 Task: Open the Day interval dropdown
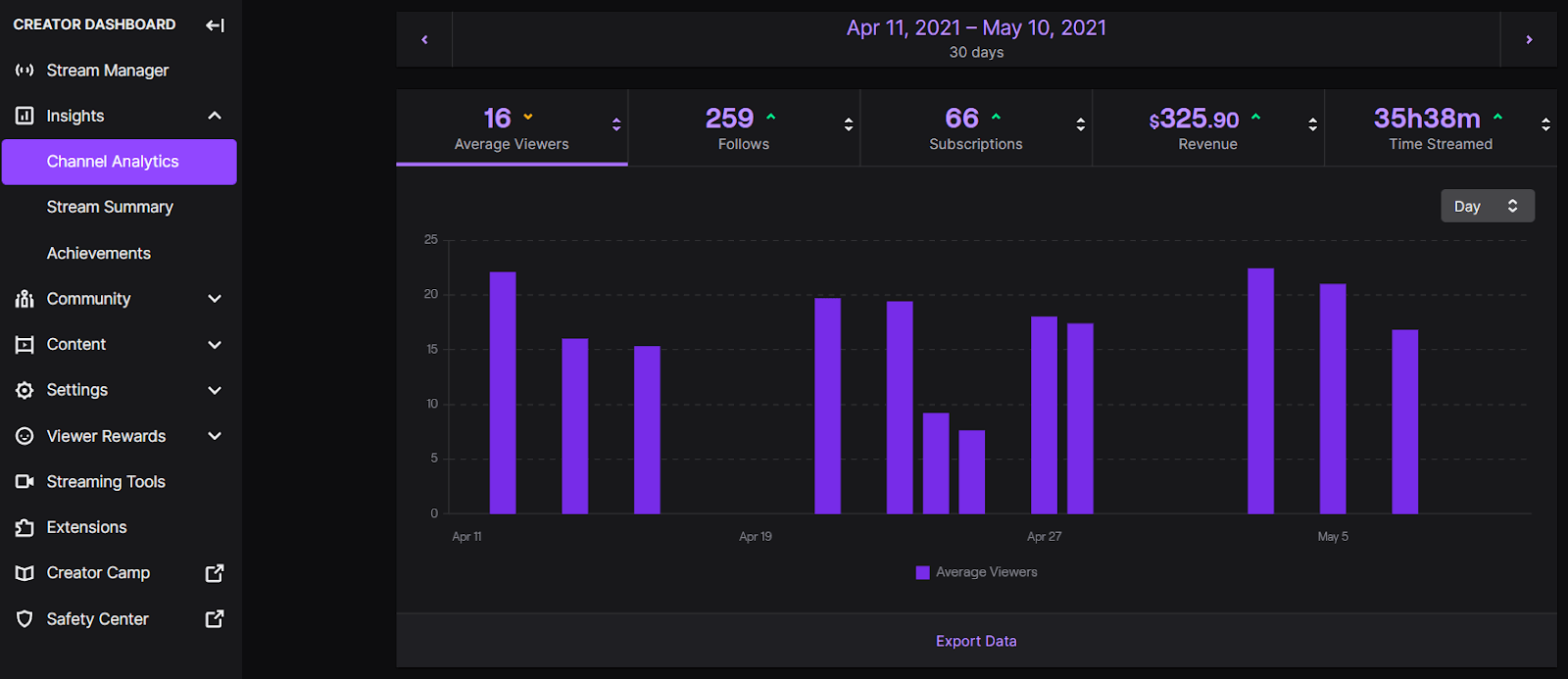[x=1488, y=206]
